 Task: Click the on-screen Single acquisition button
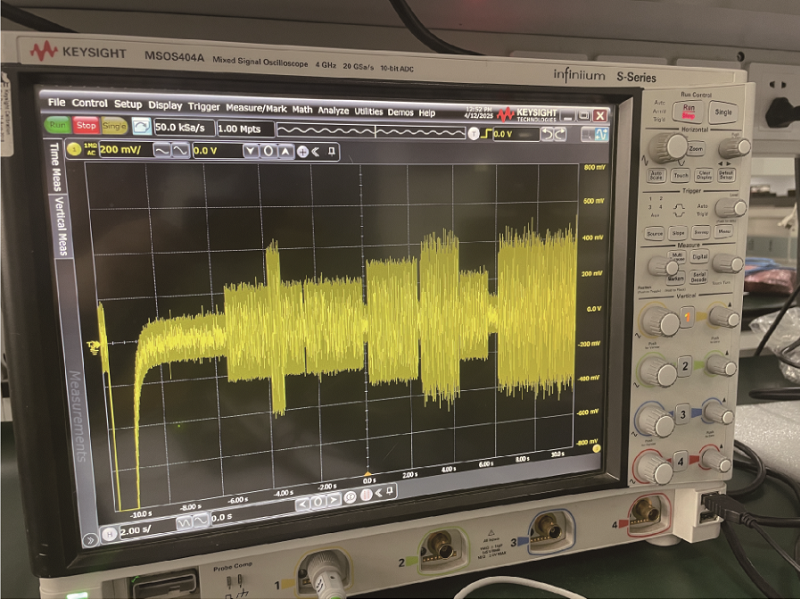click(115, 126)
